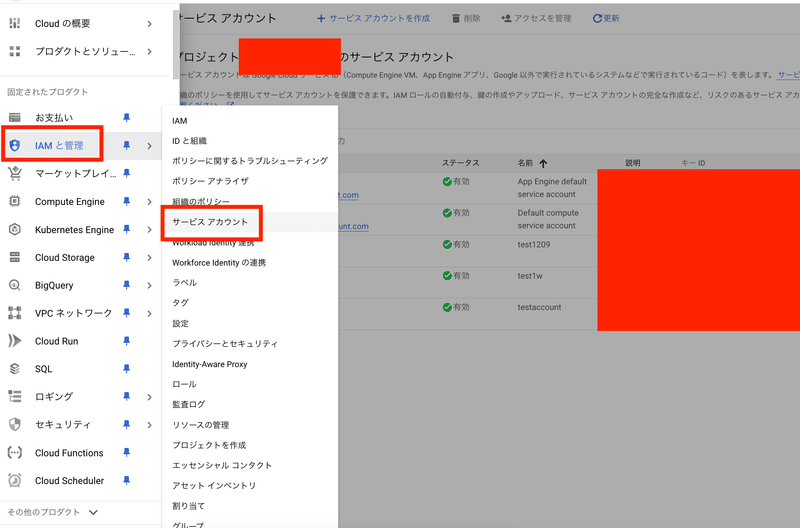Open プライバシーとセキュリティ submenu entry

point(225,344)
